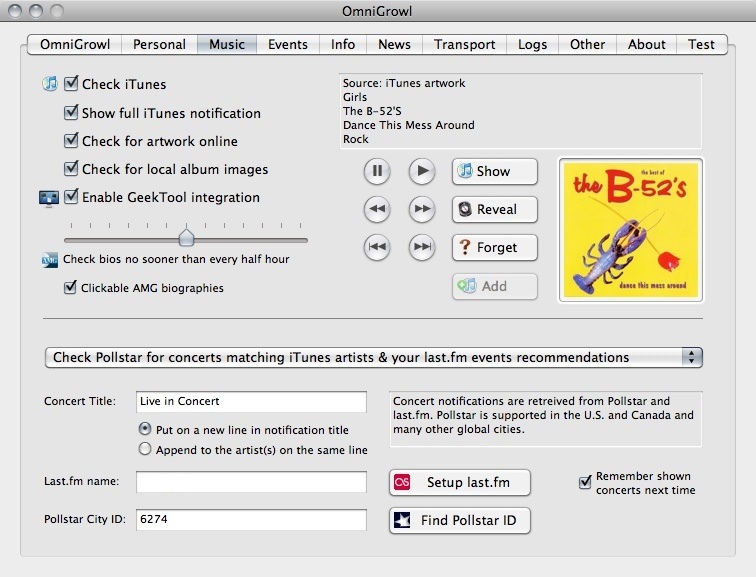The height and width of the screenshot is (577, 756).
Task: Click the Setup last.fm button
Action: 459,482
